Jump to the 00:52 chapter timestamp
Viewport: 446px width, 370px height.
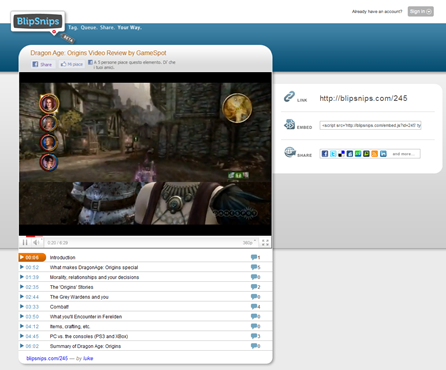tap(32, 267)
